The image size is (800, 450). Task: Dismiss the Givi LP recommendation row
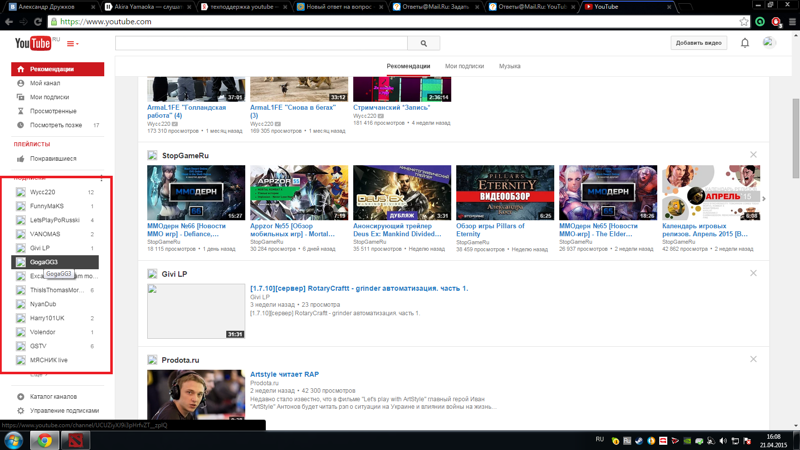pyautogui.click(x=753, y=273)
